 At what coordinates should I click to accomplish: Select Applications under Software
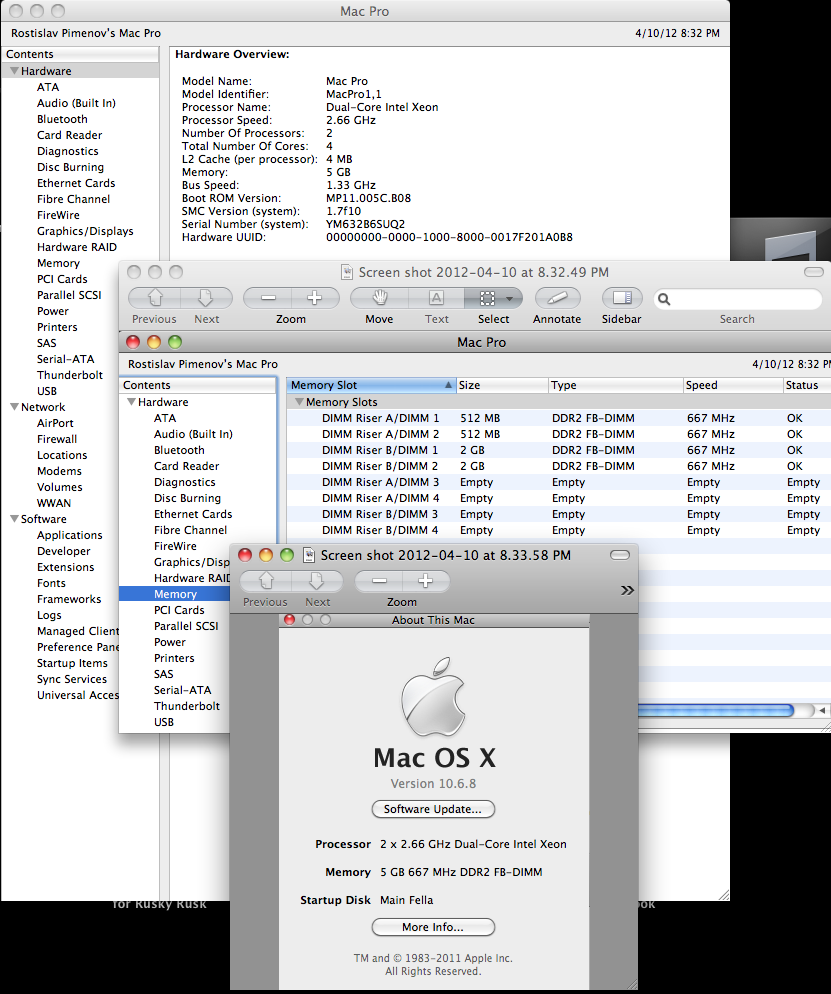[70, 535]
